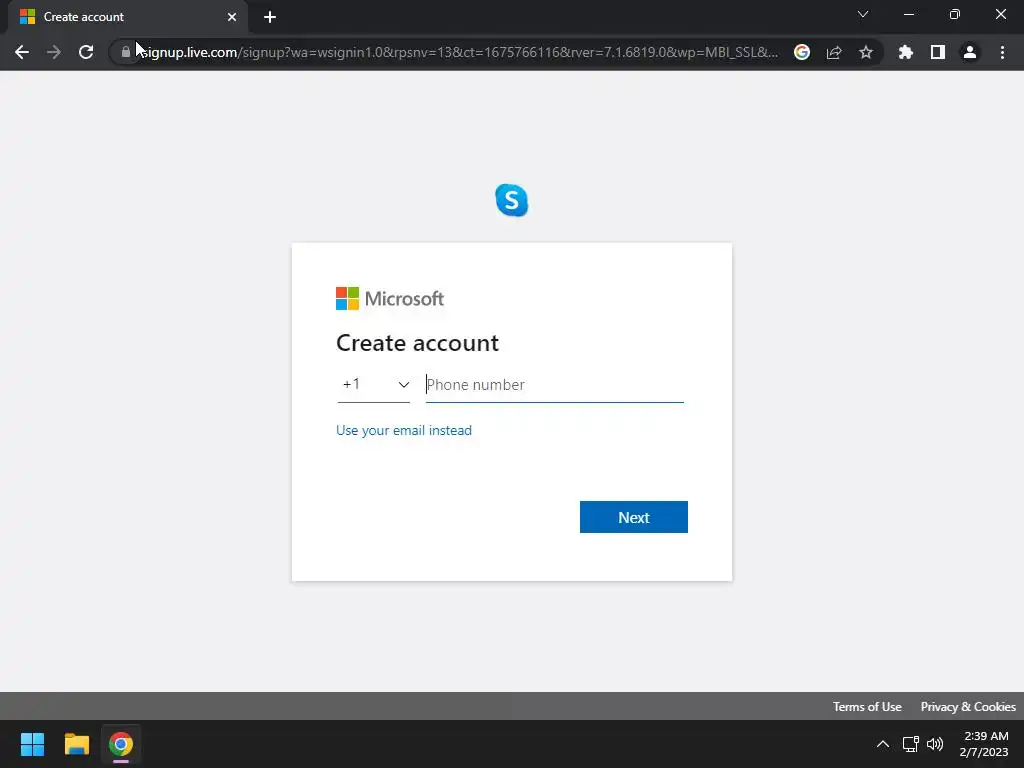Open a new tab with plus button
This screenshot has height=768, width=1024.
pyautogui.click(x=270, y=17)
